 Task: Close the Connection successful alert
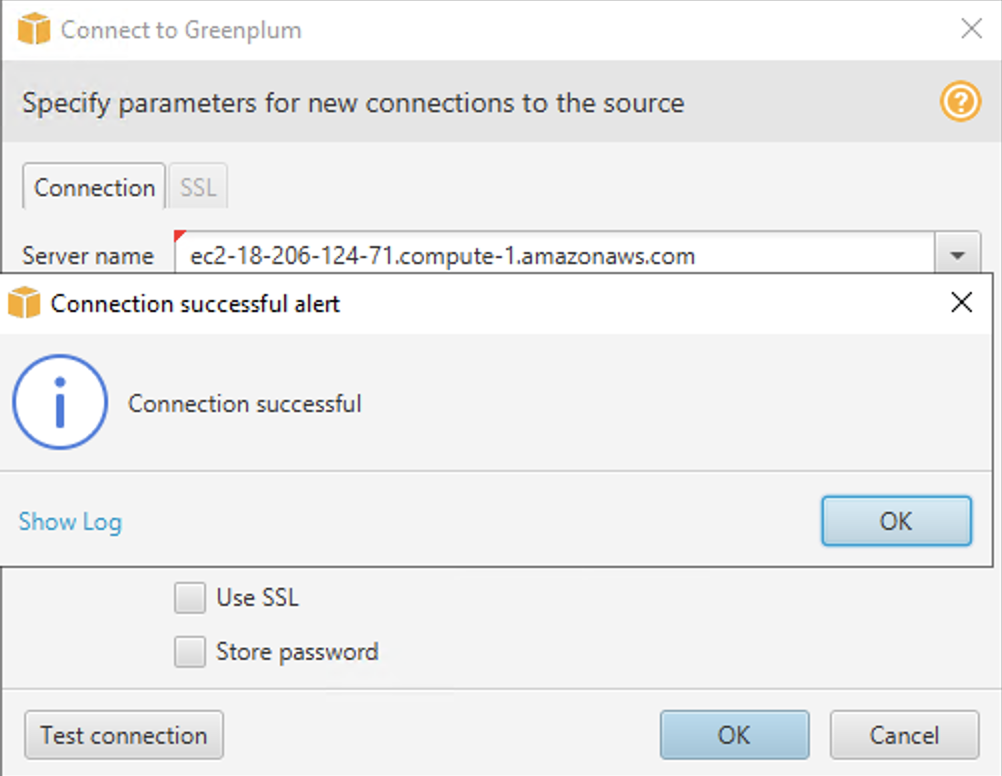961,302
